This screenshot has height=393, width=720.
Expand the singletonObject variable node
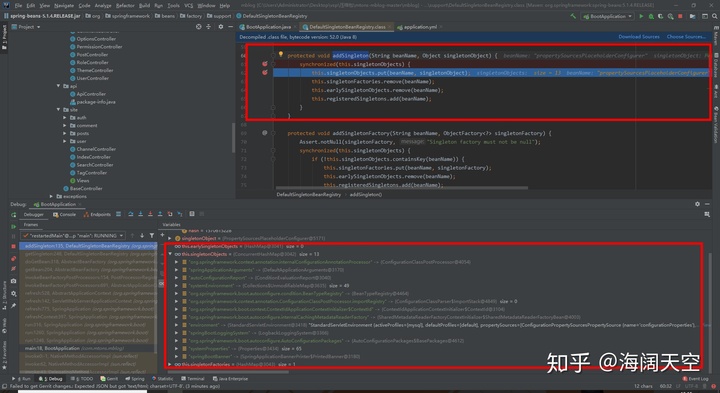click(170, 238)
